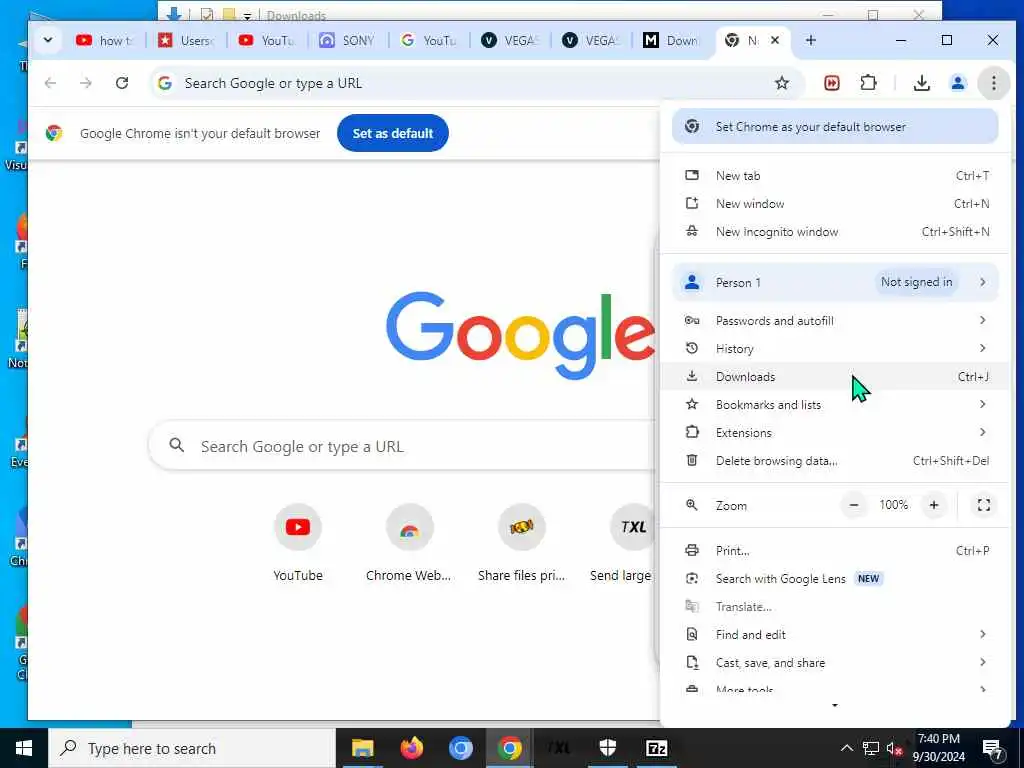Click the back navigation arrow

pyautogui.click(x=50, y=83)
